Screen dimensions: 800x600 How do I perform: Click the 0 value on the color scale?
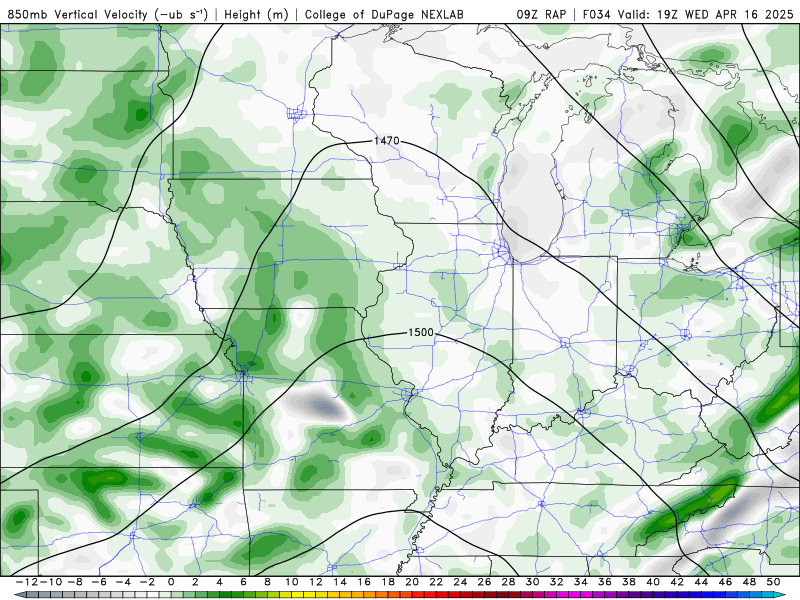[x=171, y=582]
